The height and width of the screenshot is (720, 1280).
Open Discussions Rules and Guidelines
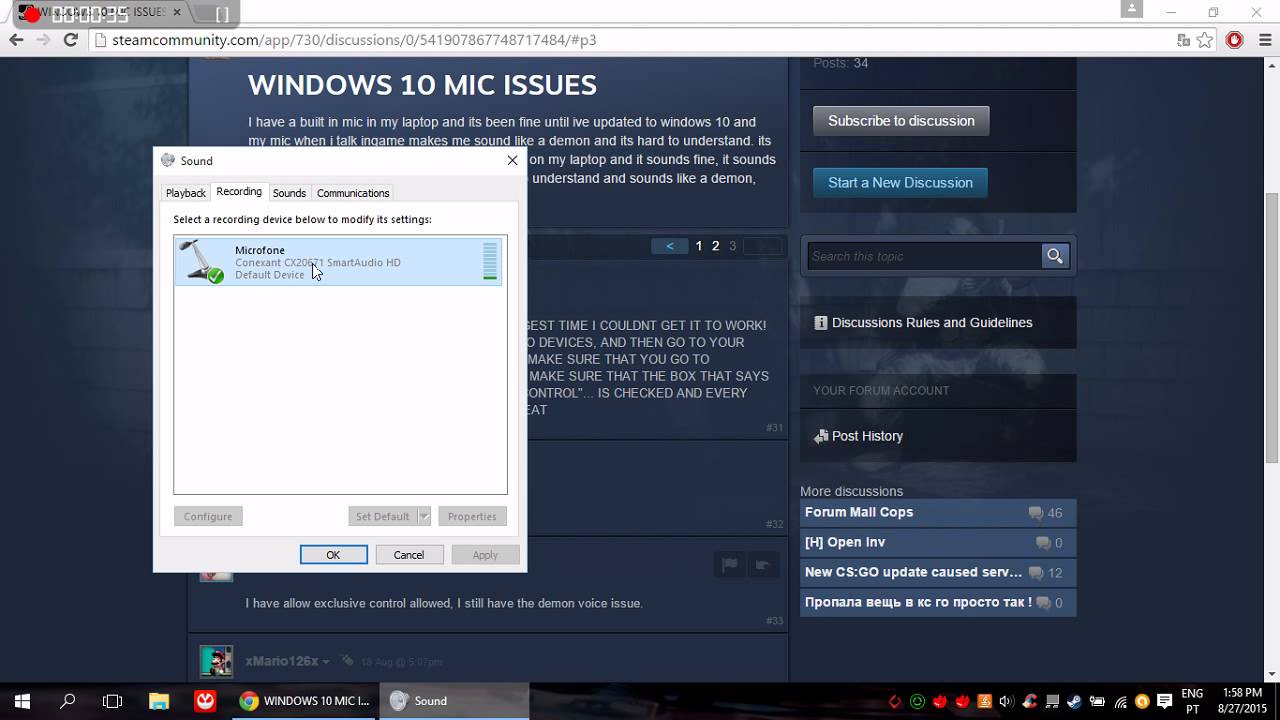pyautogui.click(x=932, y=323)
